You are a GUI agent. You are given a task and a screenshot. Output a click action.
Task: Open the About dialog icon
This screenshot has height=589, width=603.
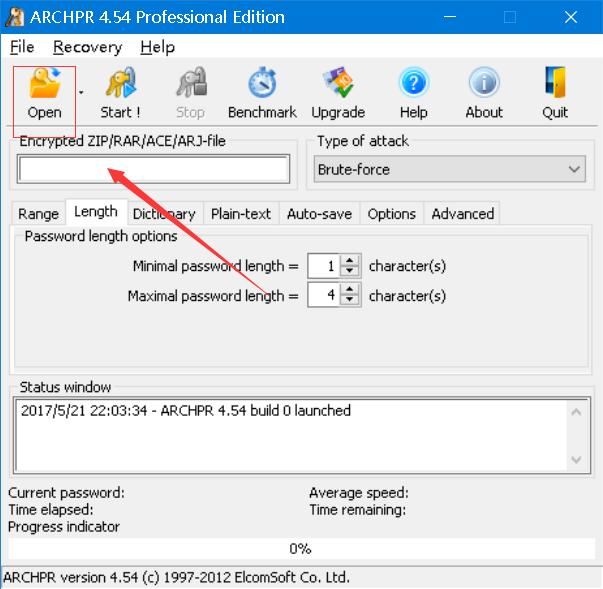(484, 93)
